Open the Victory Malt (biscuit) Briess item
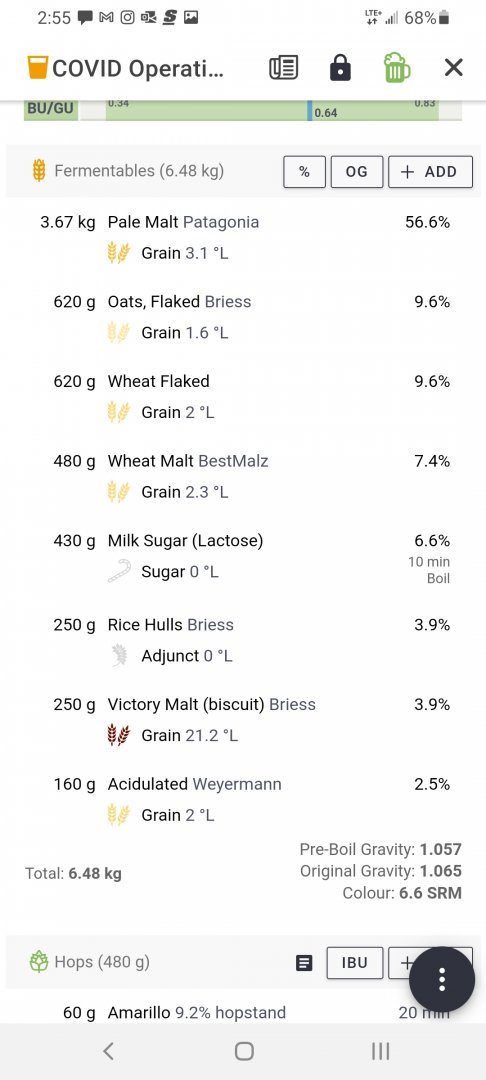The width and height of the screenshot is (486, 1080). 243,720
